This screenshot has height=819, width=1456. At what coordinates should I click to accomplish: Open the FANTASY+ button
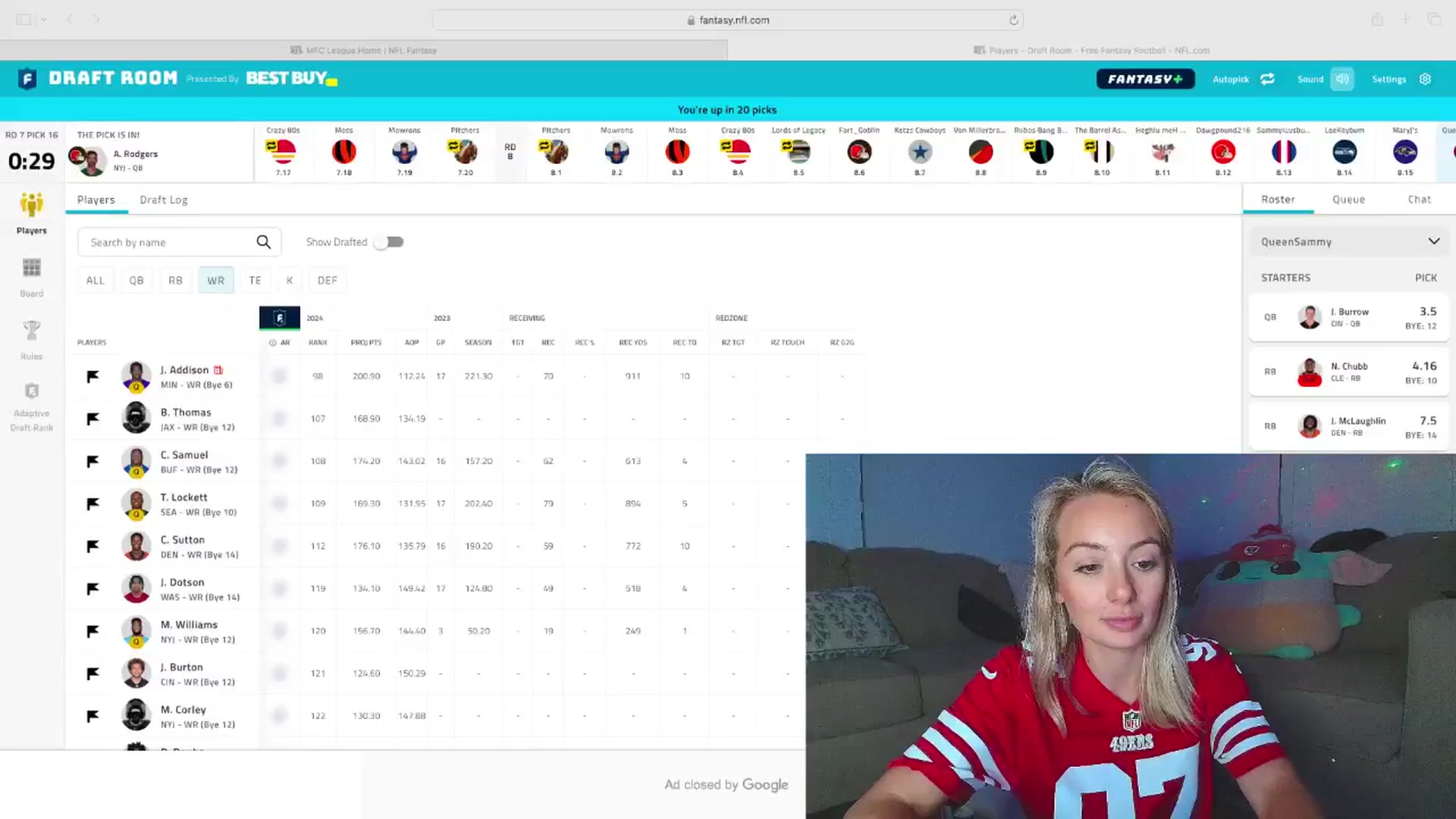click(1145, 79)
